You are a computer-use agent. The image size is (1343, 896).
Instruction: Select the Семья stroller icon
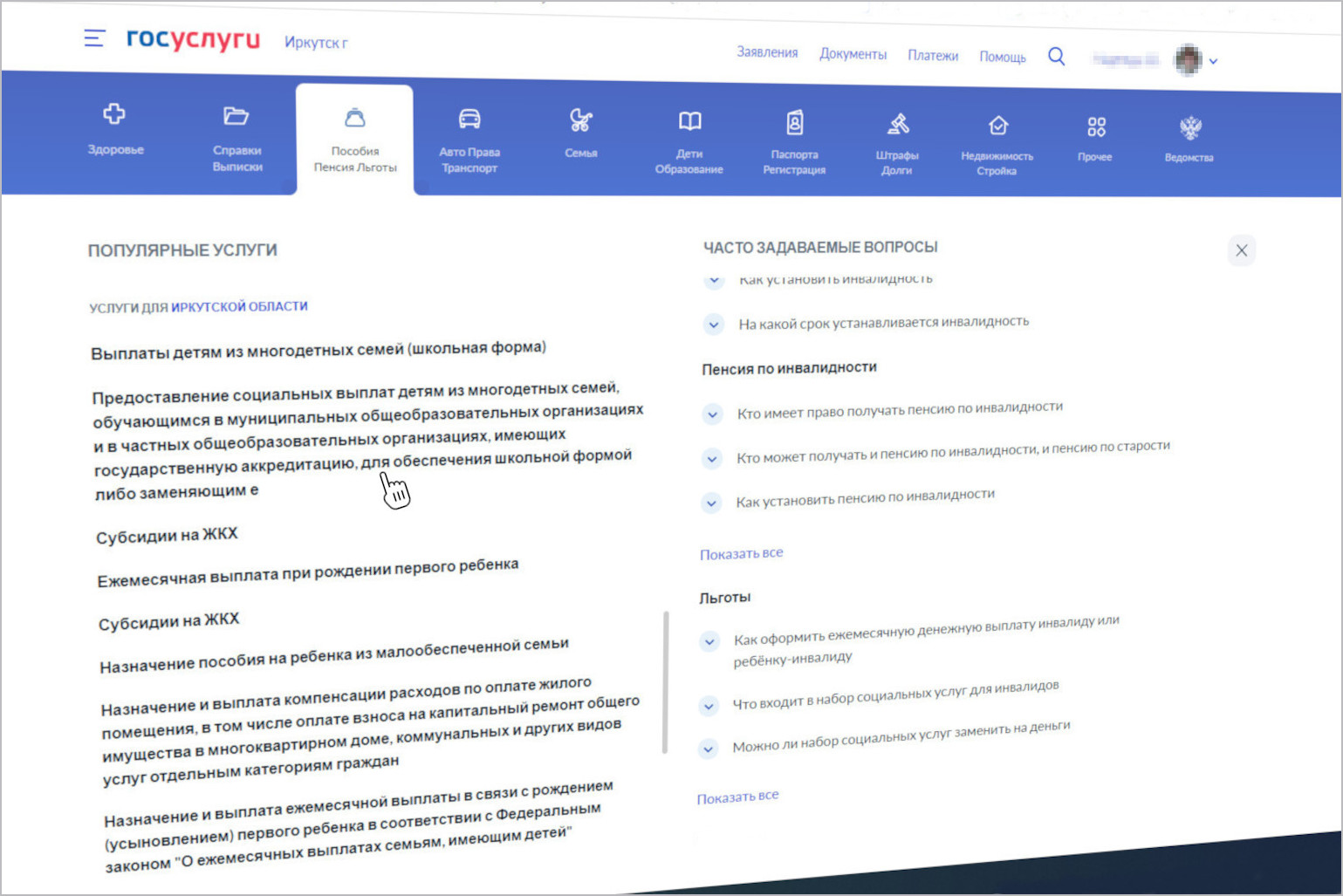tap(580, 120)
